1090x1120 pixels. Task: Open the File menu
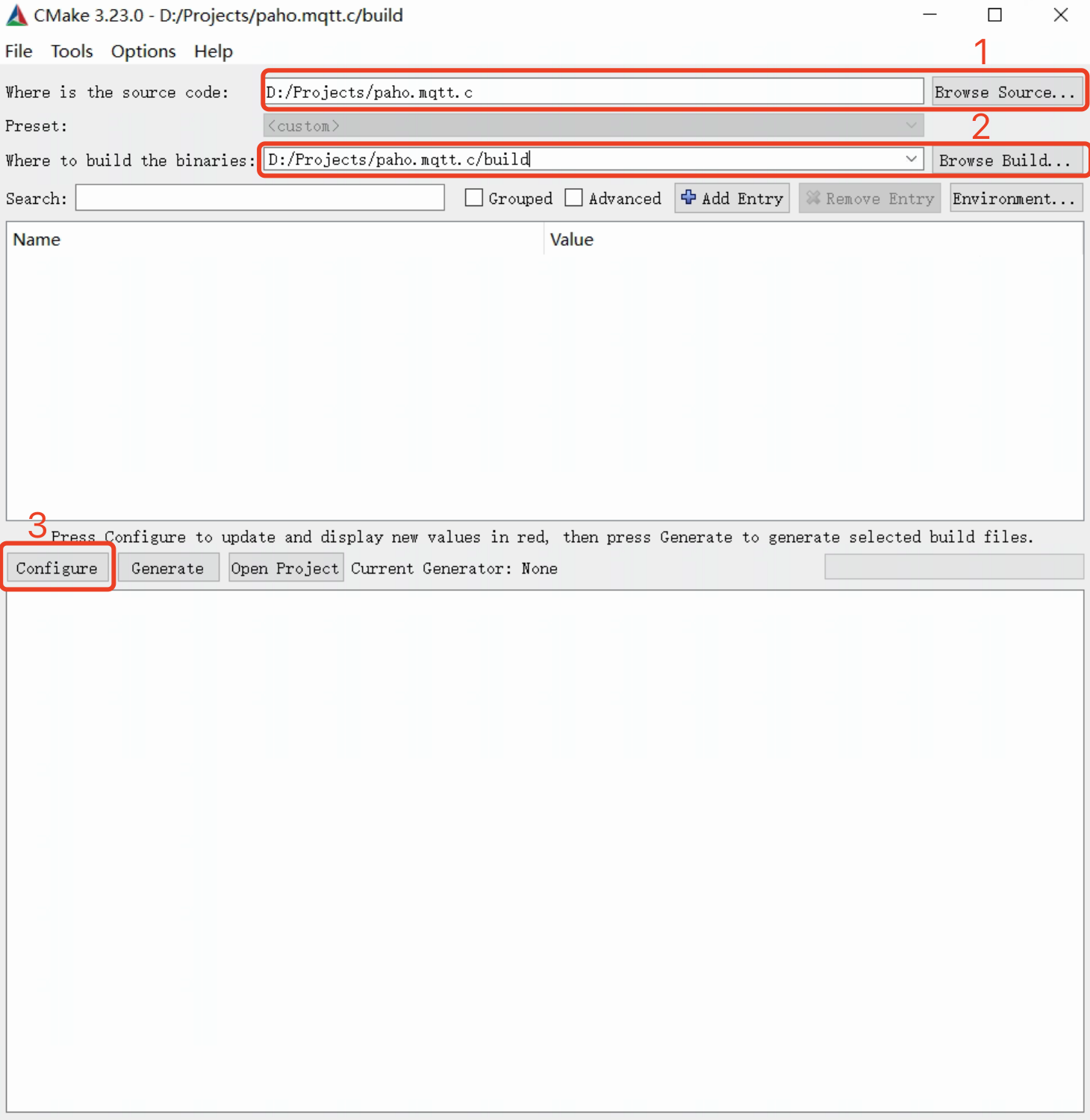pos(19,51)
